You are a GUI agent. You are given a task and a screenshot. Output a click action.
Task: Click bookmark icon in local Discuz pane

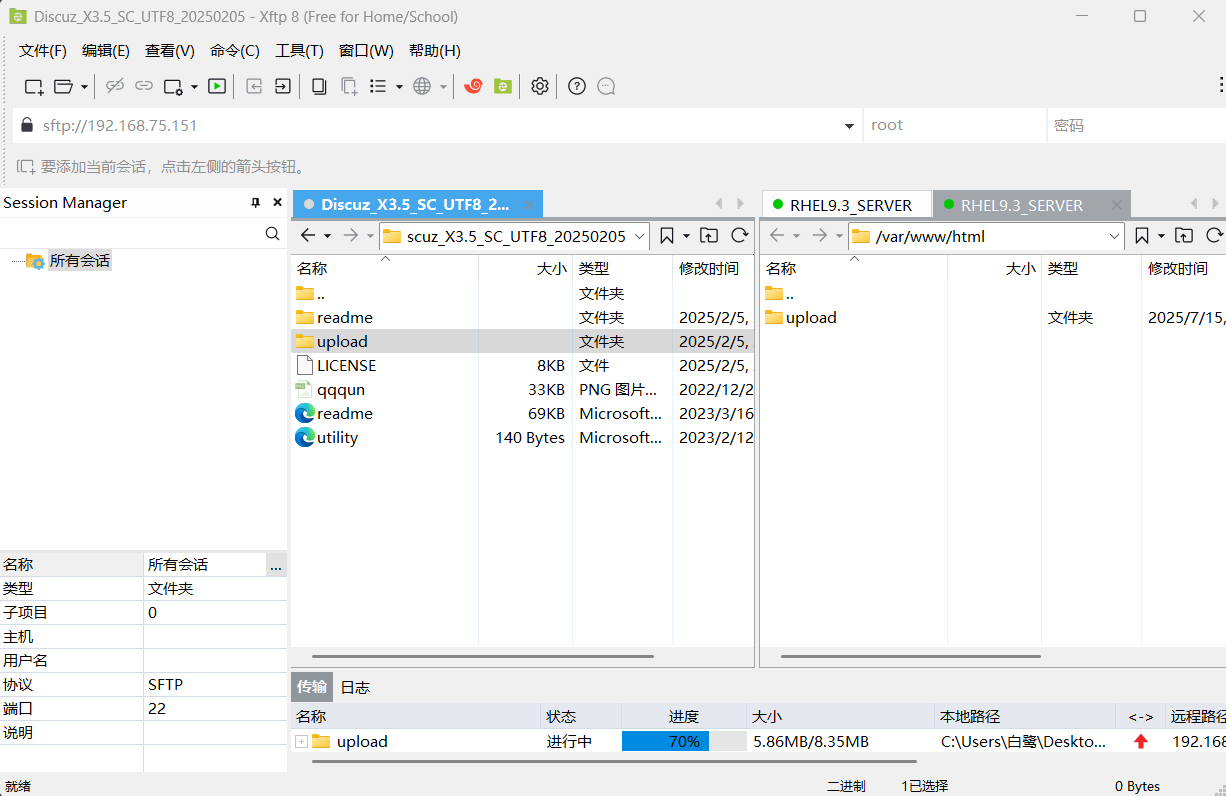coord(667,235)
